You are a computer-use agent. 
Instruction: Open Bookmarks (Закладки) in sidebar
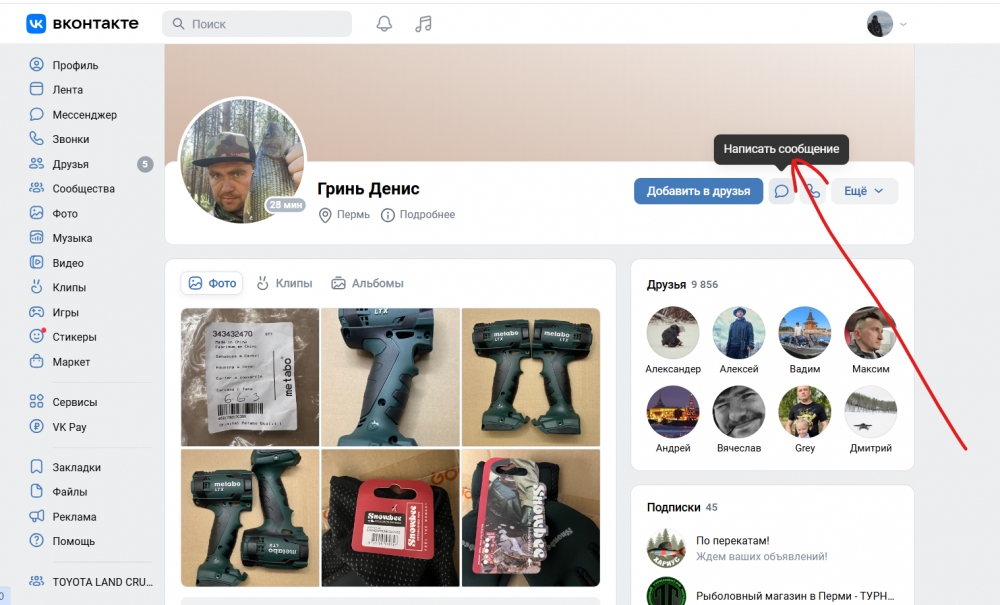76,467
